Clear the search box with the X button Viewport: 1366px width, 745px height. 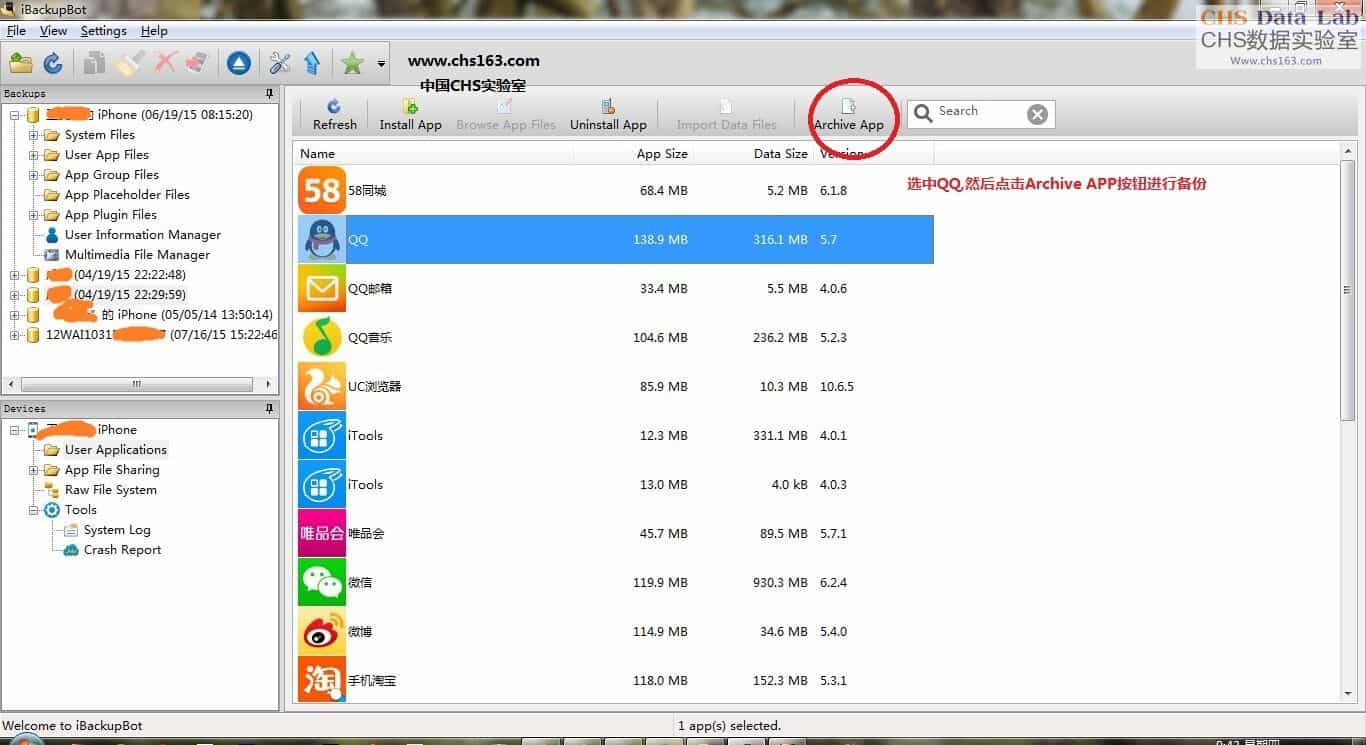(1038, 114)
